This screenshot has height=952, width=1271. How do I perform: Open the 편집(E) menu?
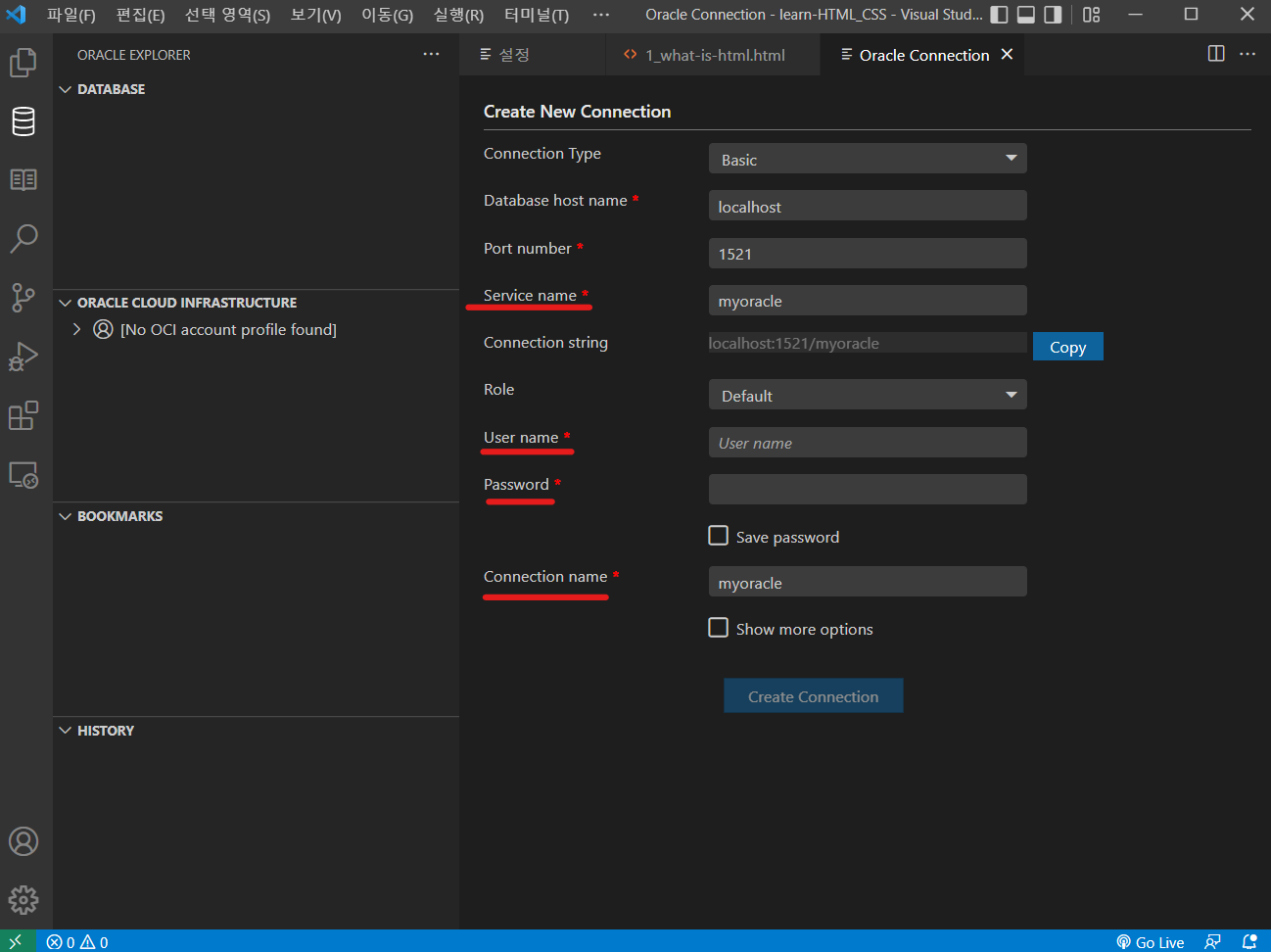point(140,15)
